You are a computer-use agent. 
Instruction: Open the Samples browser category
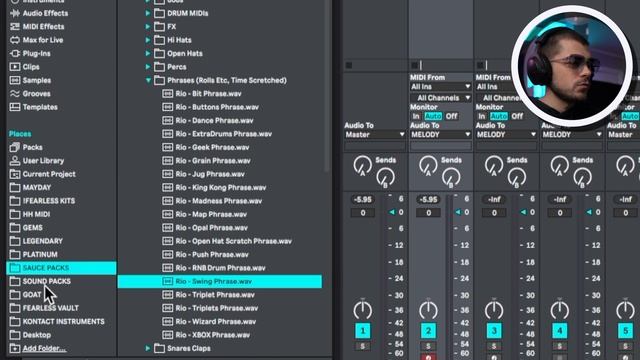tap(30, 80)
